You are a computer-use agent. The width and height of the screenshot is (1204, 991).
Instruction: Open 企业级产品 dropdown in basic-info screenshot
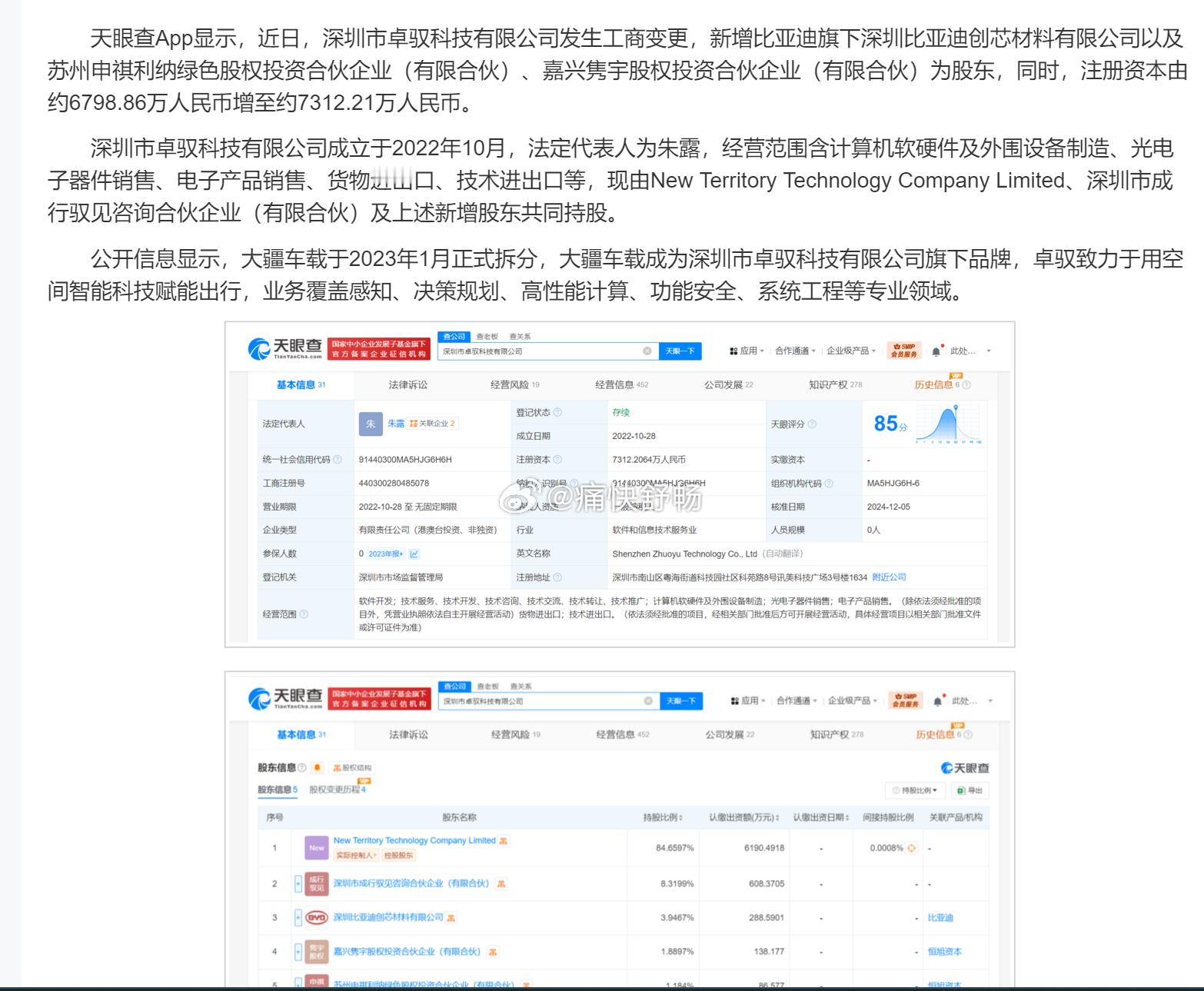coord(852,351)
